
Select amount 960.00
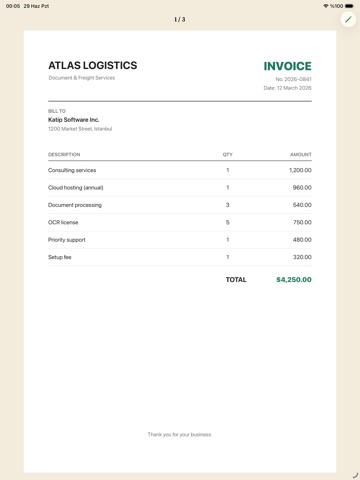pyautogui.click(x=302, y=188)
